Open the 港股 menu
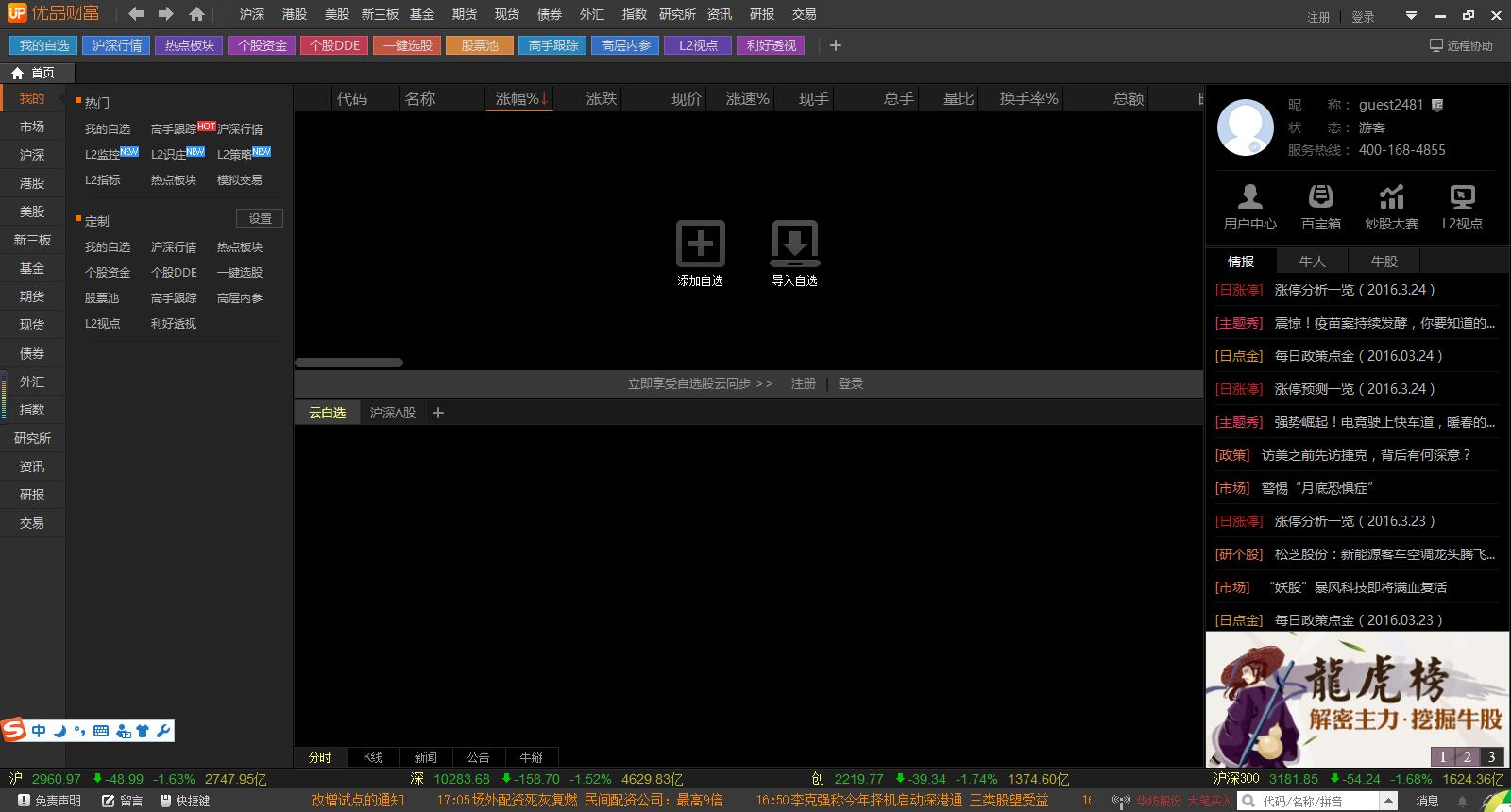1511x812 pixels. (295, 14)
